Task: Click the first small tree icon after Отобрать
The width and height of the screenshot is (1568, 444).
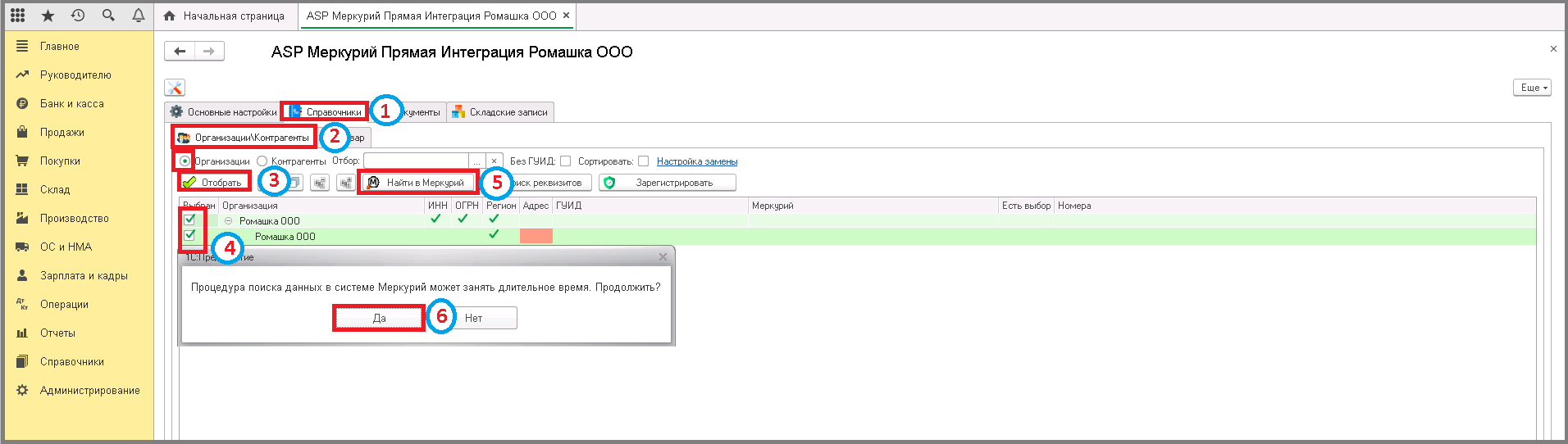Action: point(320,183)
